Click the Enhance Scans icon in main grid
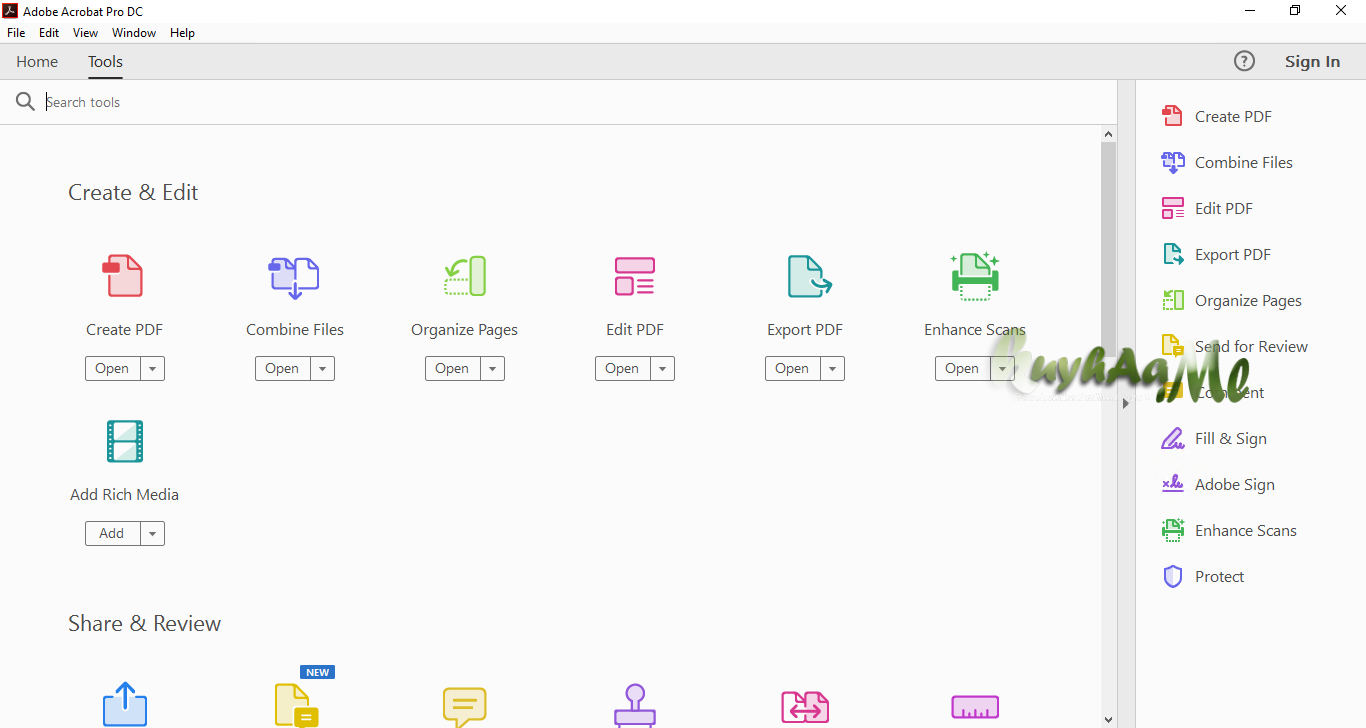 click(974, 276)
